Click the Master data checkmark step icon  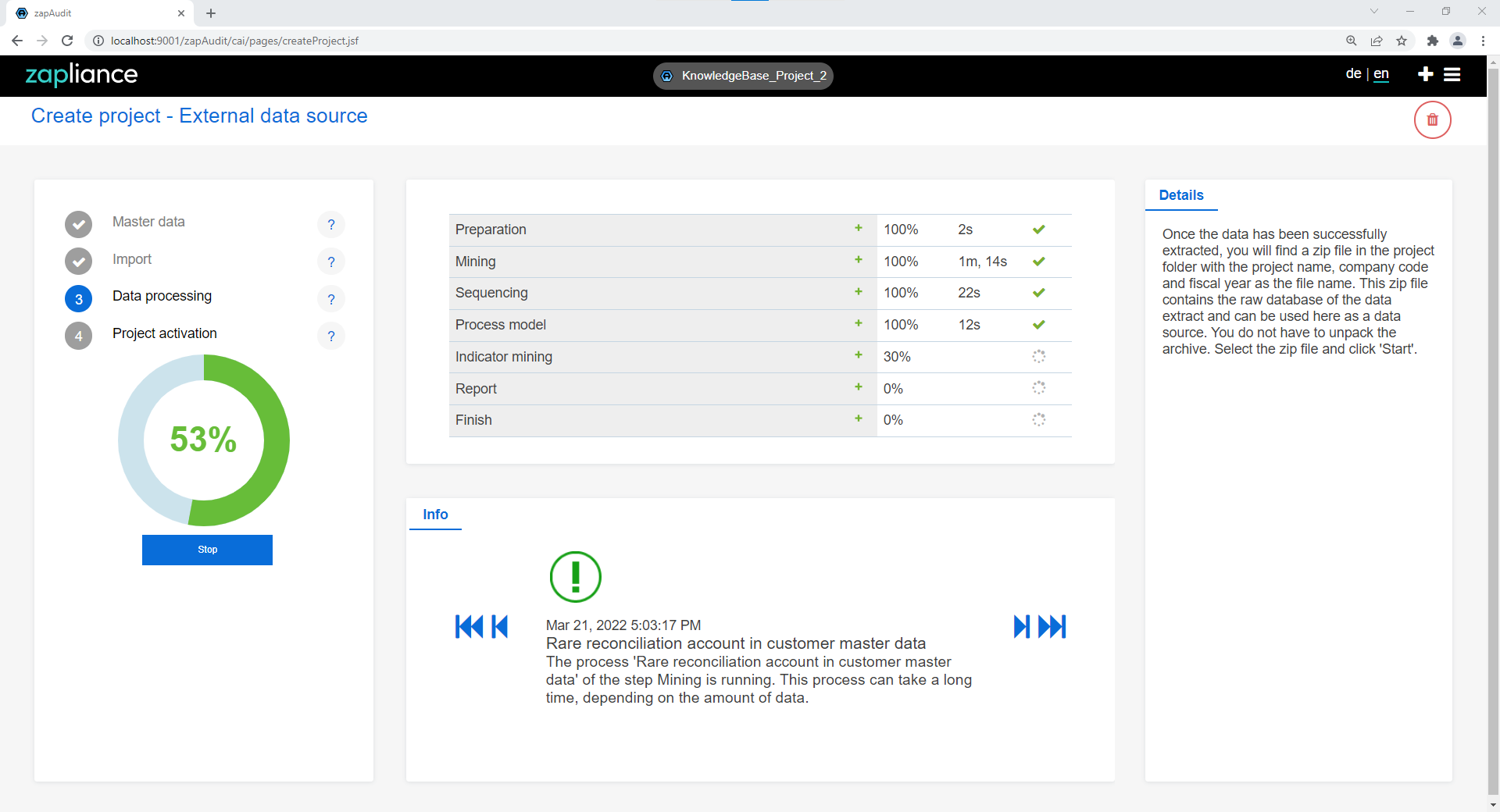click(x=78, y=225)
